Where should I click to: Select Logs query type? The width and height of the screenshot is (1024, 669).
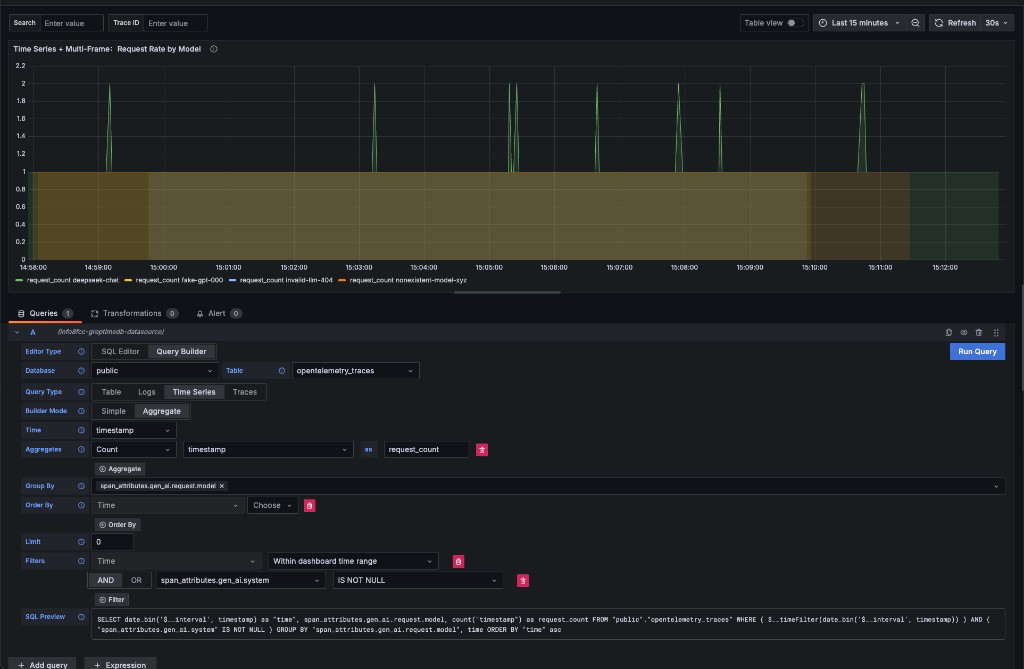click(x=146, y=392)
